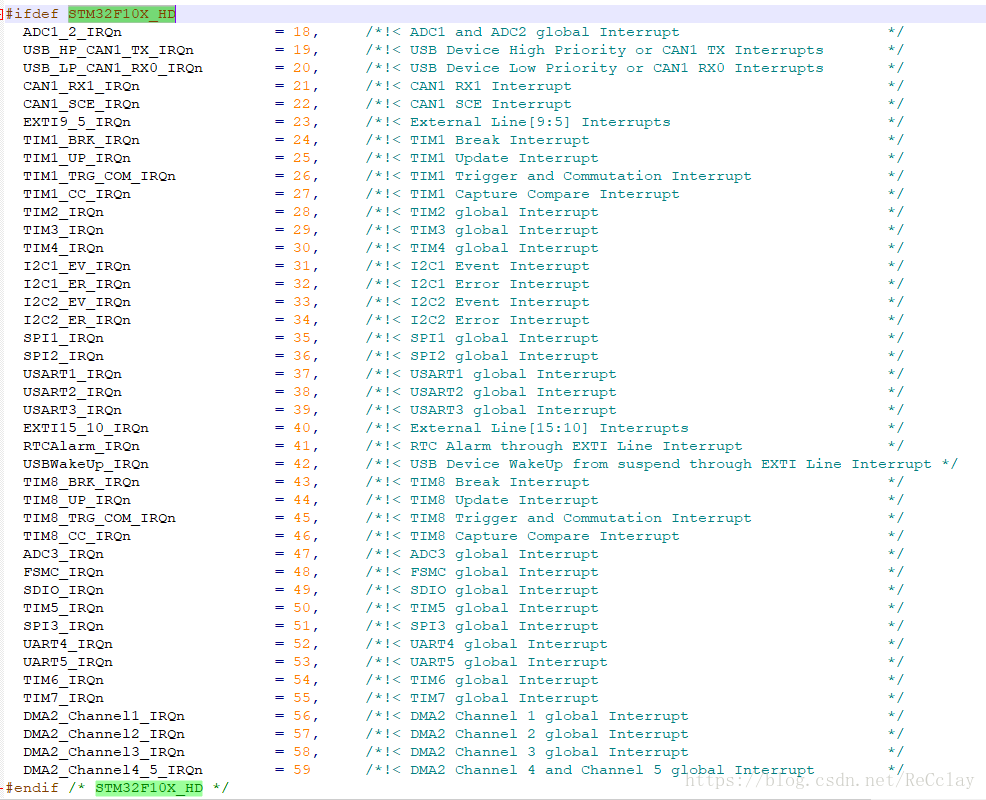This screenshot has width=986, height=800.
Task: Click TIM1_BRK_IRQn enum name
Action: (81, 140)
